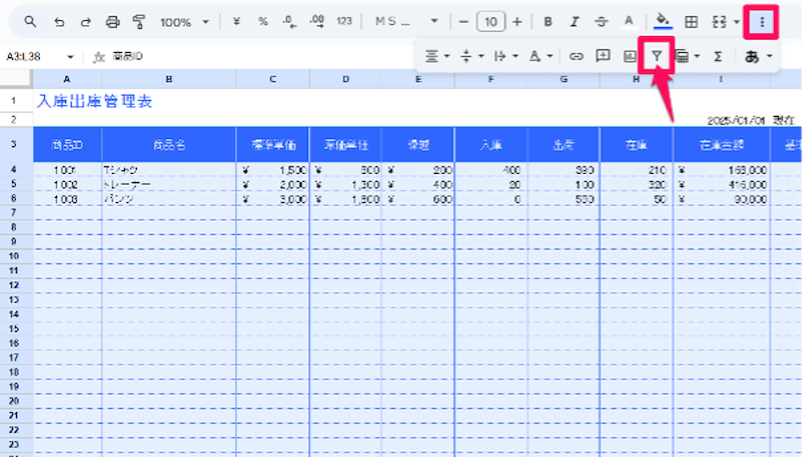
Task: Undo the last action
Action: coord(59,22)
